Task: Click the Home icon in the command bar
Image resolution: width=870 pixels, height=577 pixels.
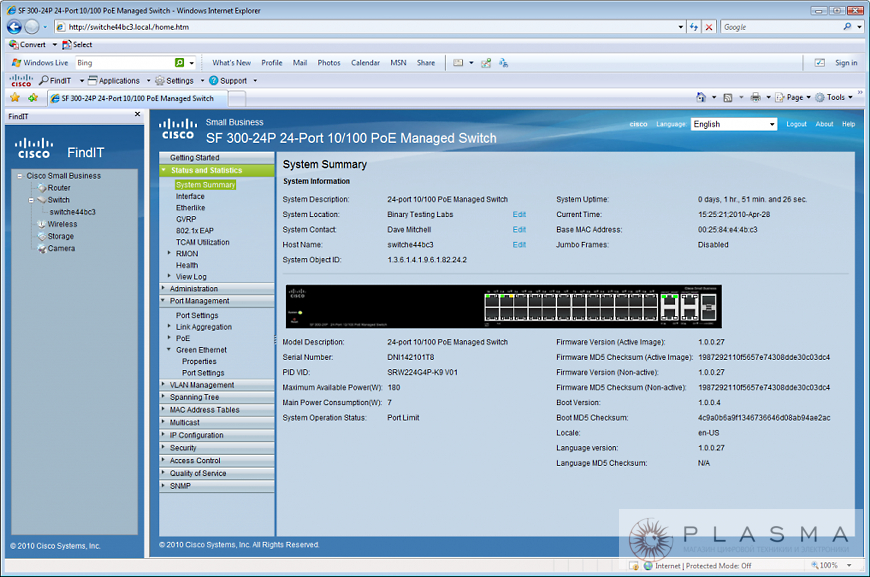Action: 701,97
